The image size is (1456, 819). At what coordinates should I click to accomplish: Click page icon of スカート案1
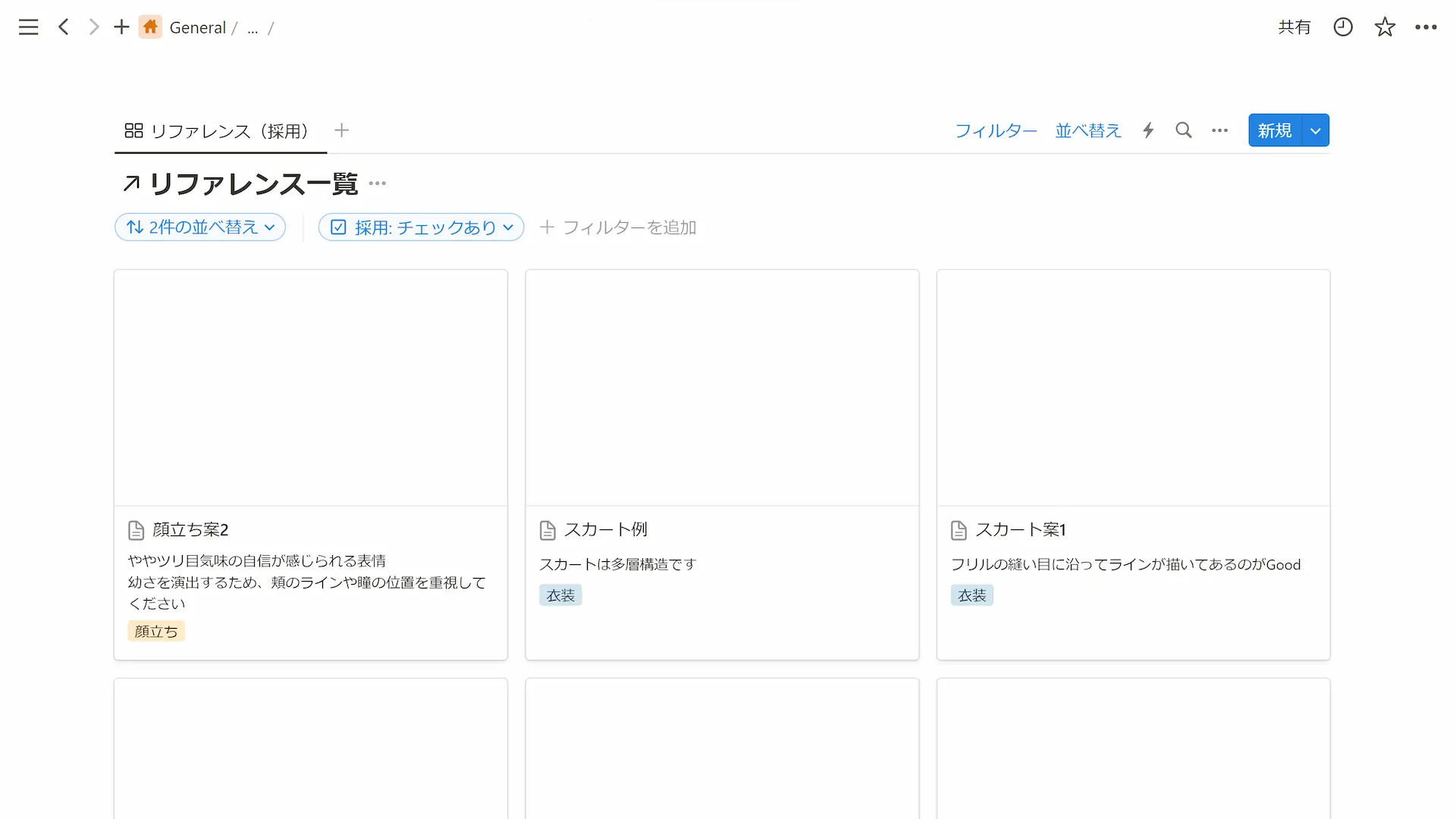[959, 530]
